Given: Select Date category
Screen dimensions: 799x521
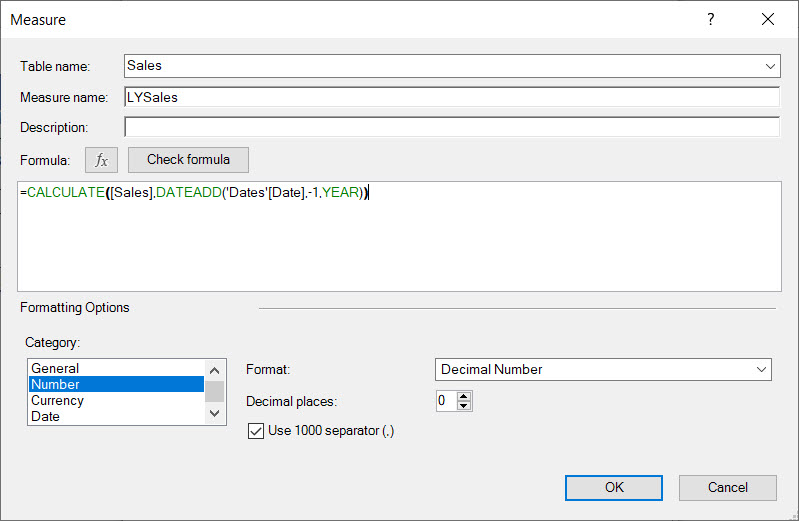Looking at the screenshot, I should coord(116,416).
